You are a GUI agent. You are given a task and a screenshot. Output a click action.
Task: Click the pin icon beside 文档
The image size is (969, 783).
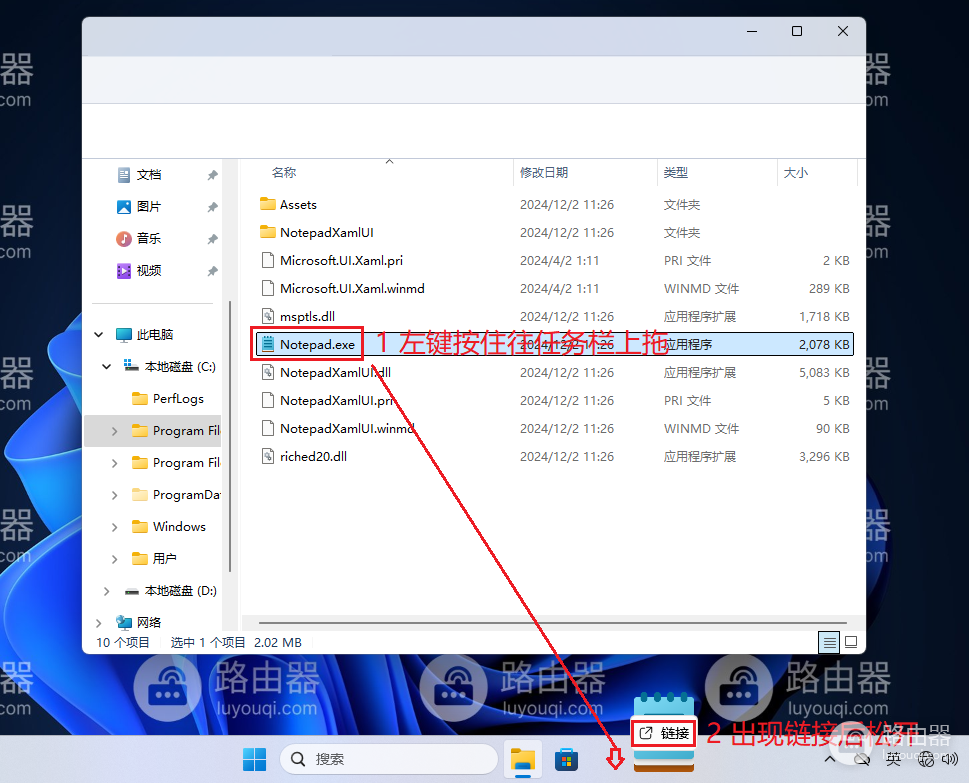pyautogui.click(x=213, y=175)
